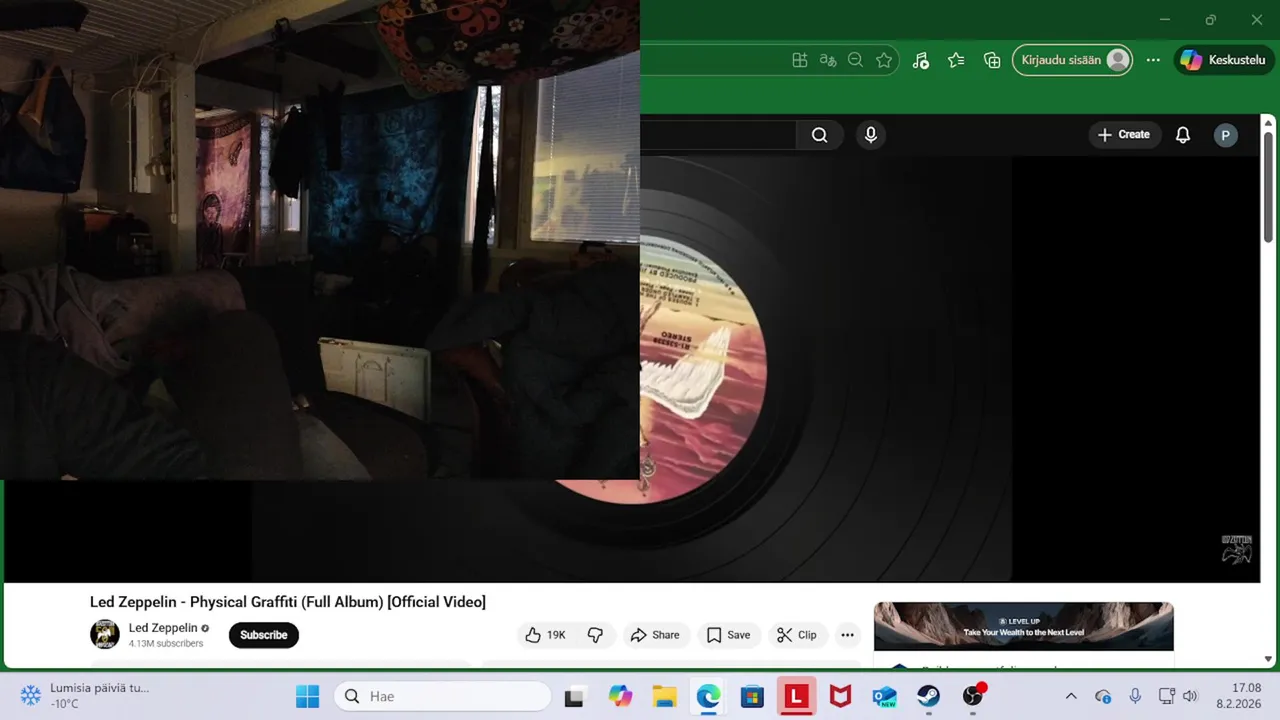
Task: Open Outlook from the taskbar
Action: click(x=885, y=696)
